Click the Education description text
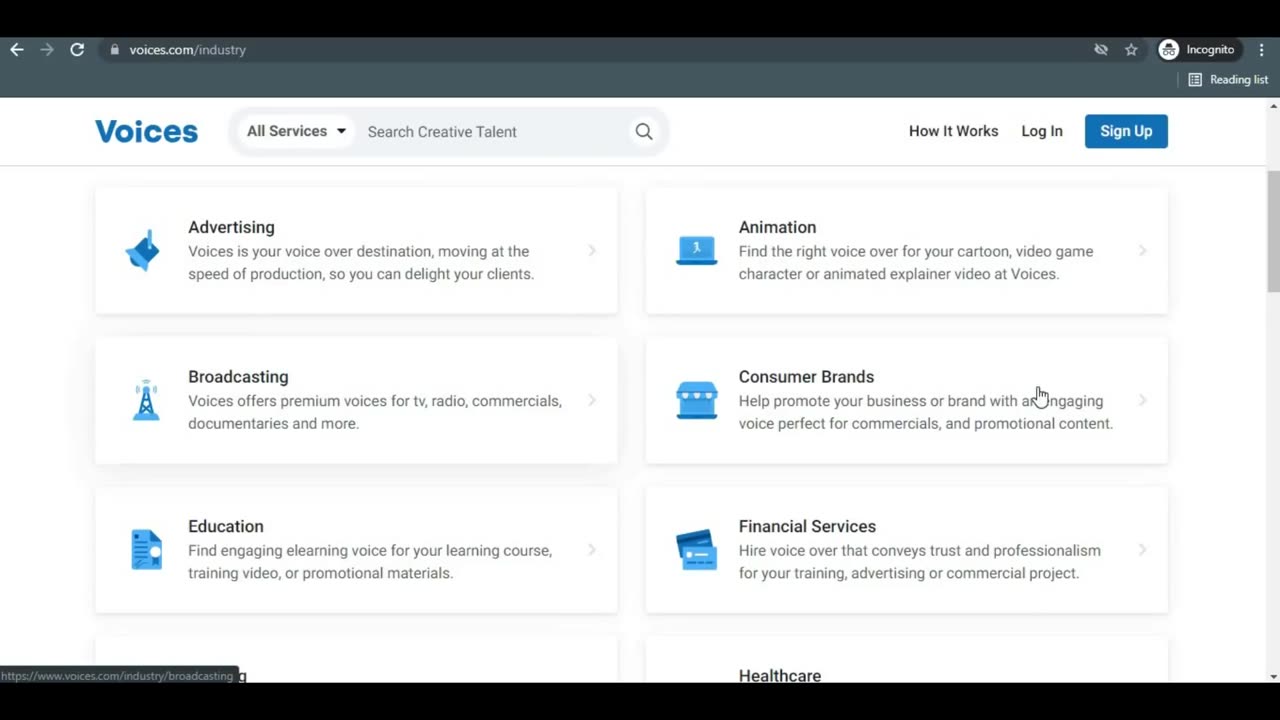 [x=370, y=561]
